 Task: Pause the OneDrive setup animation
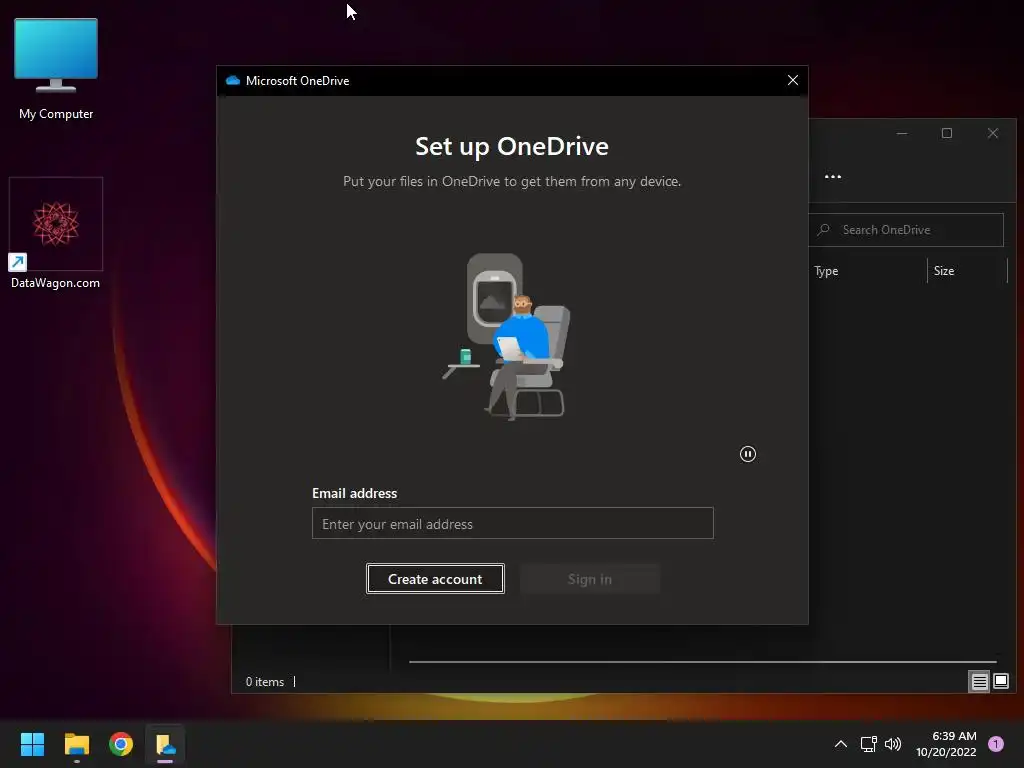tap(748, 454)
